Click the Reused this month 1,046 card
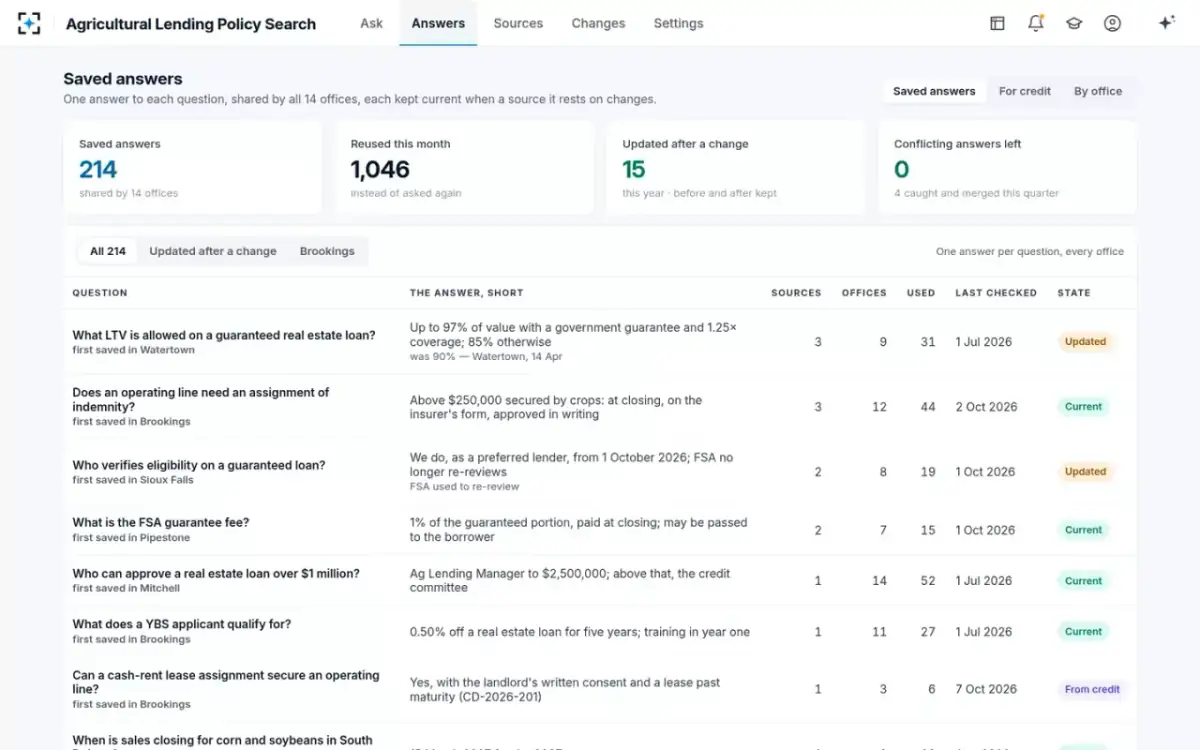 pos(464,168)
